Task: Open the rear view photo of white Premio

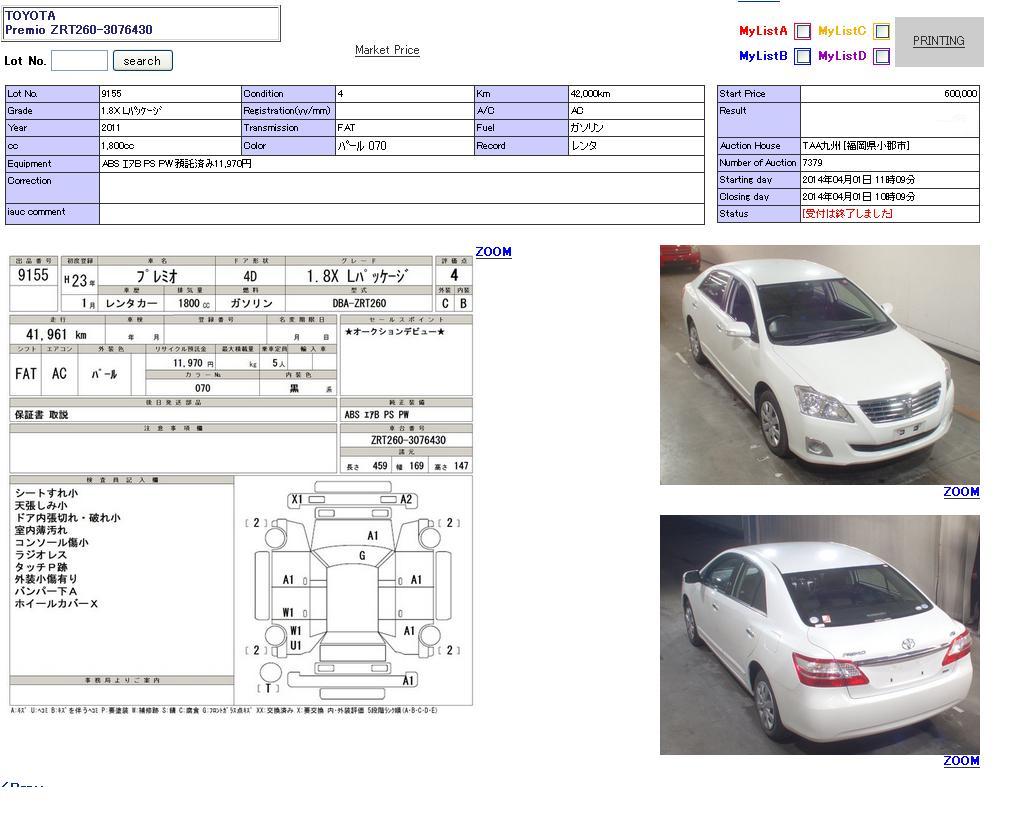Action: pos(819,635)
